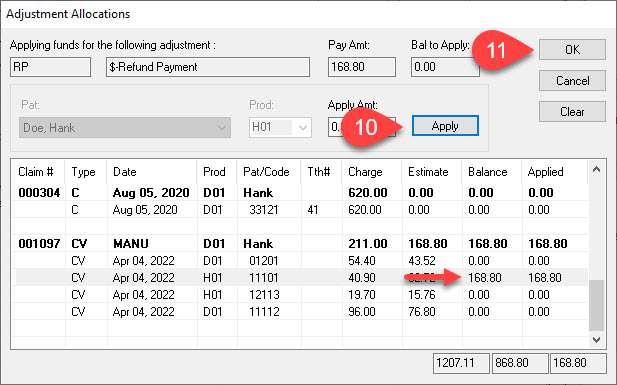Click charge value 40.90
The height and width of the screenshot is (385, 617).
point(362,278)
